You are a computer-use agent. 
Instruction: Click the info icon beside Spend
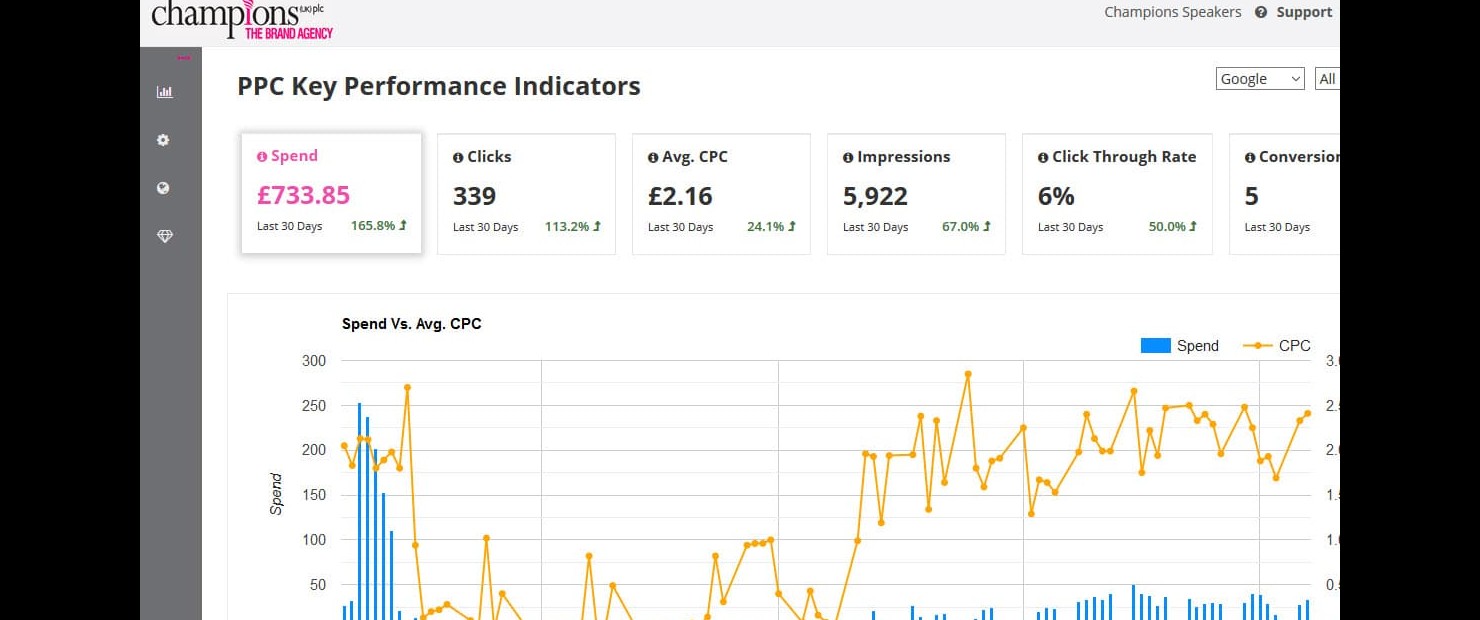[262, 157]
